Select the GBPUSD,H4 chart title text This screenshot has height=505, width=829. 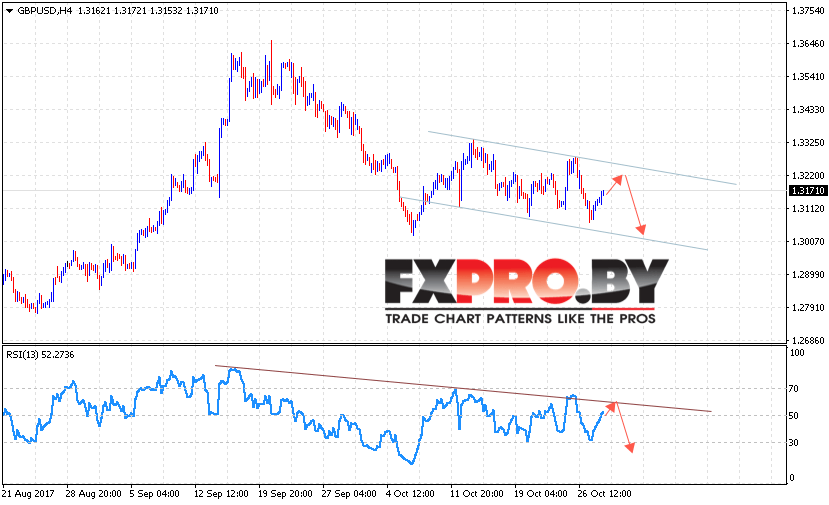(45, 11)
